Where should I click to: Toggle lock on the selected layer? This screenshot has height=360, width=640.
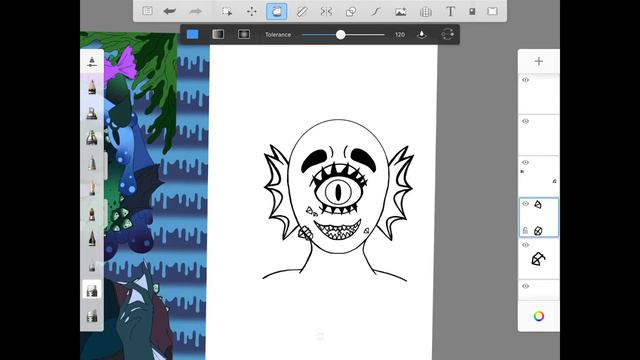pos(525,231)
